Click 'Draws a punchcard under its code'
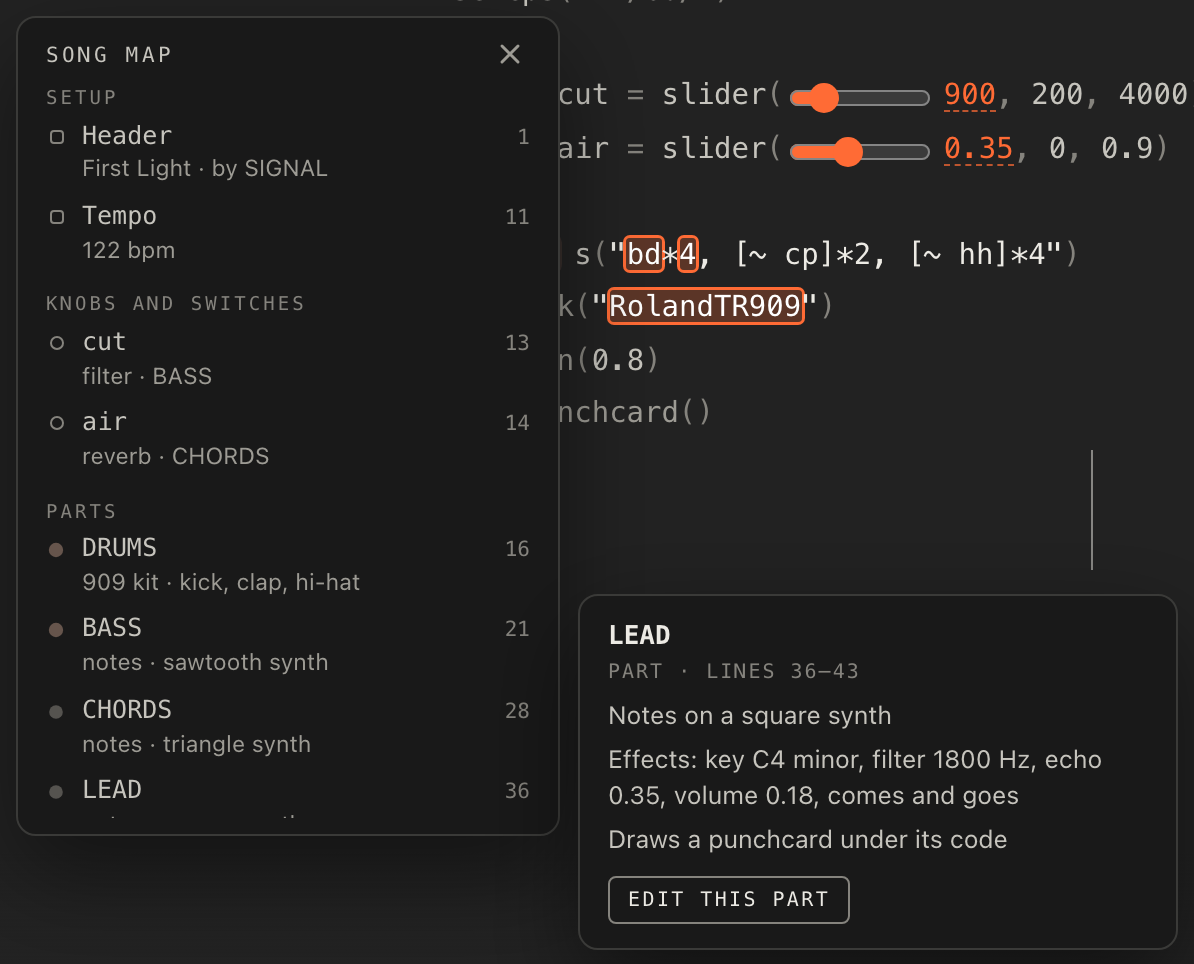The height and width of the screenshot is (964, 1194). tap(807, 840)
